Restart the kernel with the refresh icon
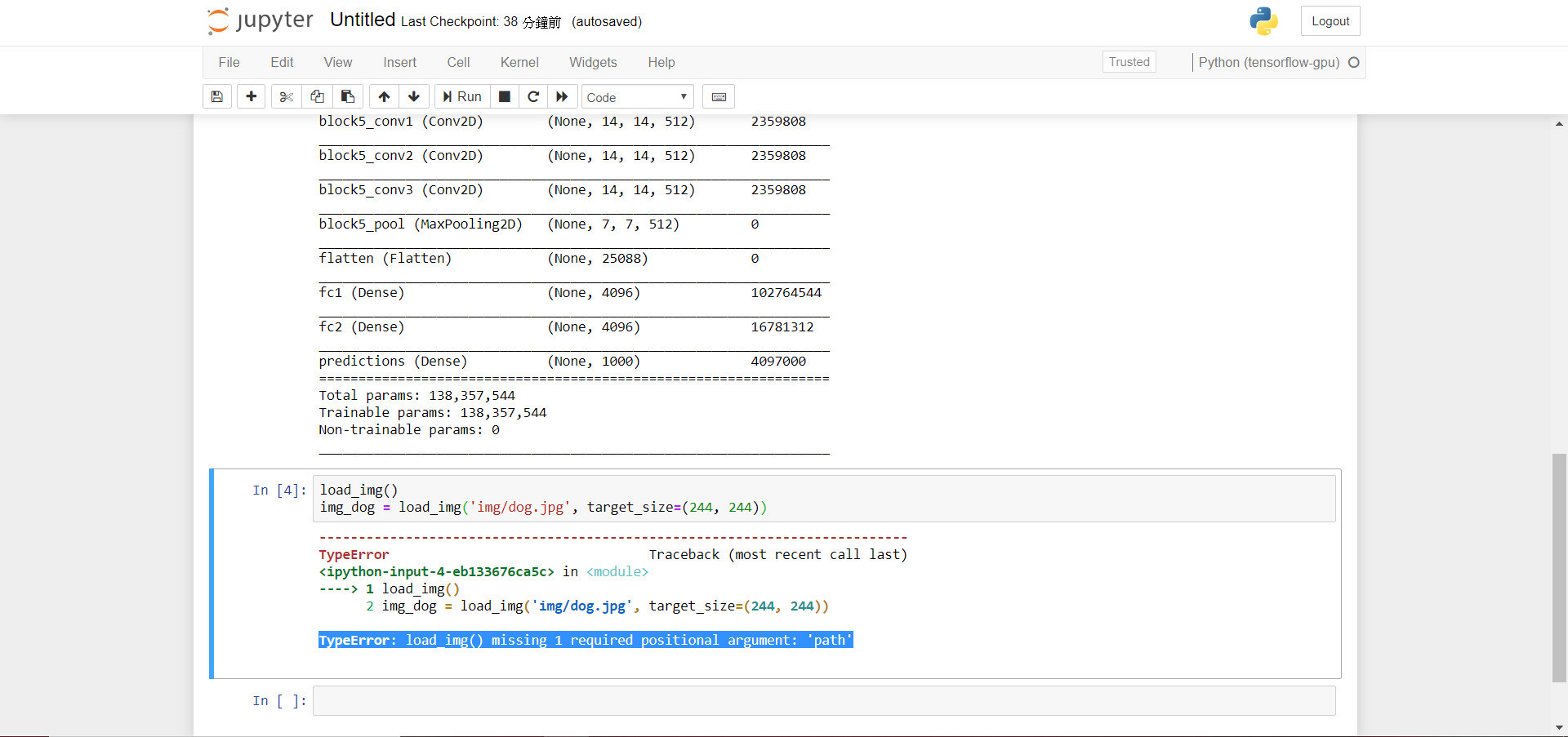This screenshot has height=737, width=1568. [533, 96]
